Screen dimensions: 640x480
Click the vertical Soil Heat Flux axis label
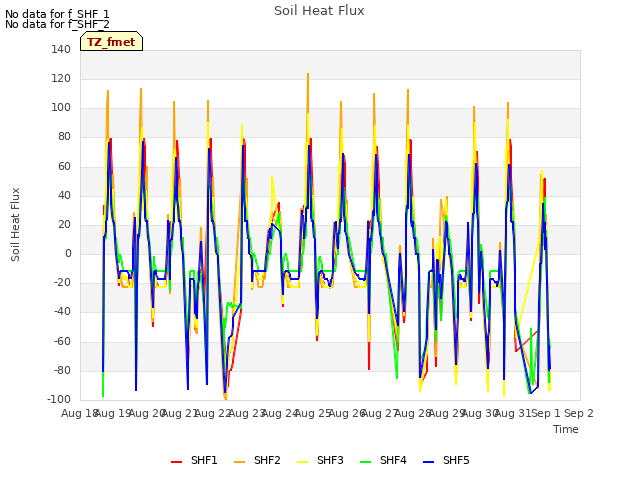15,224
